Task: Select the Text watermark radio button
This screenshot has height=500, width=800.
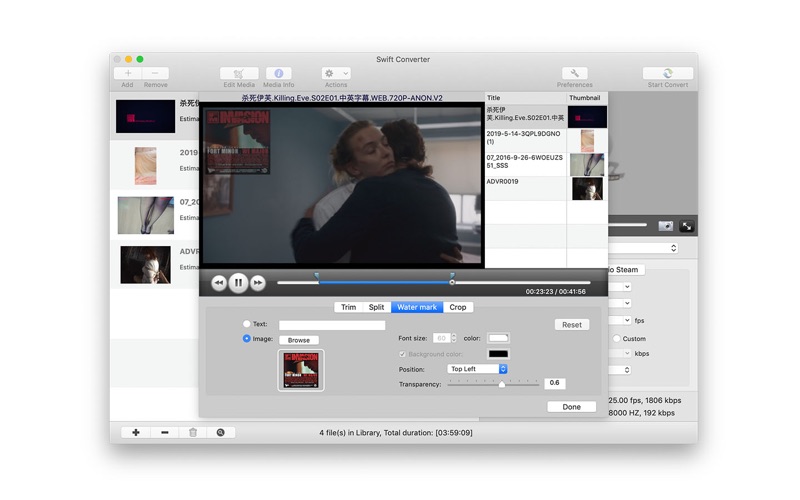Action: [247, 324]
